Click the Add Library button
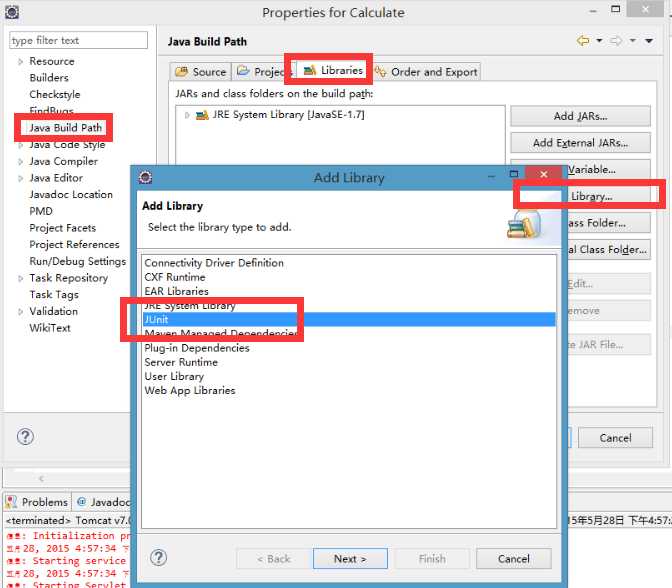The width and height of the screenshot is (672, 588). [x=609, y=196]
